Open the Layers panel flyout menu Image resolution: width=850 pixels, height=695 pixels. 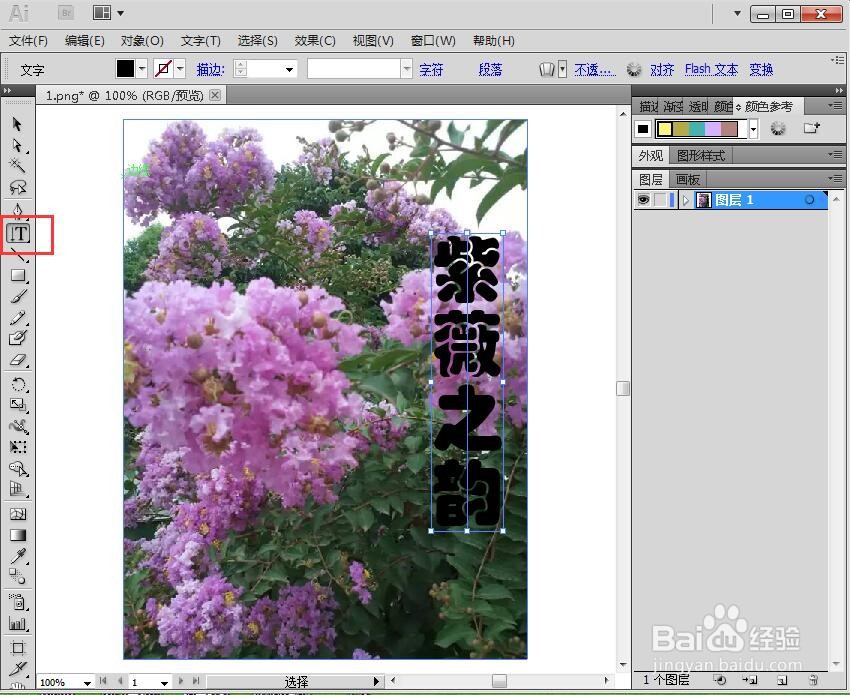coord(836,178)
